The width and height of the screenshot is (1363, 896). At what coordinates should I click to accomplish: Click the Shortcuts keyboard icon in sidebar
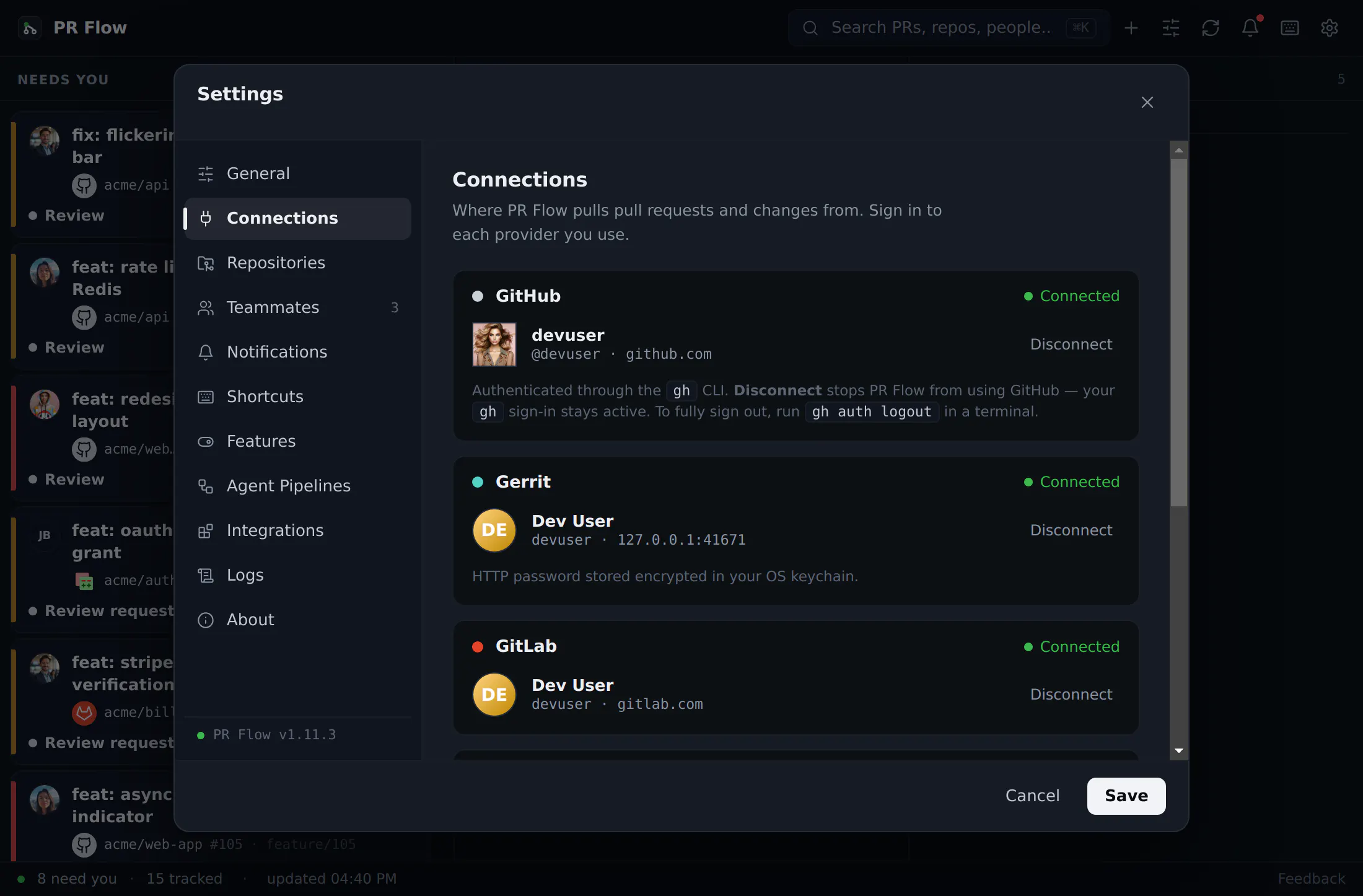pos(206,397)
